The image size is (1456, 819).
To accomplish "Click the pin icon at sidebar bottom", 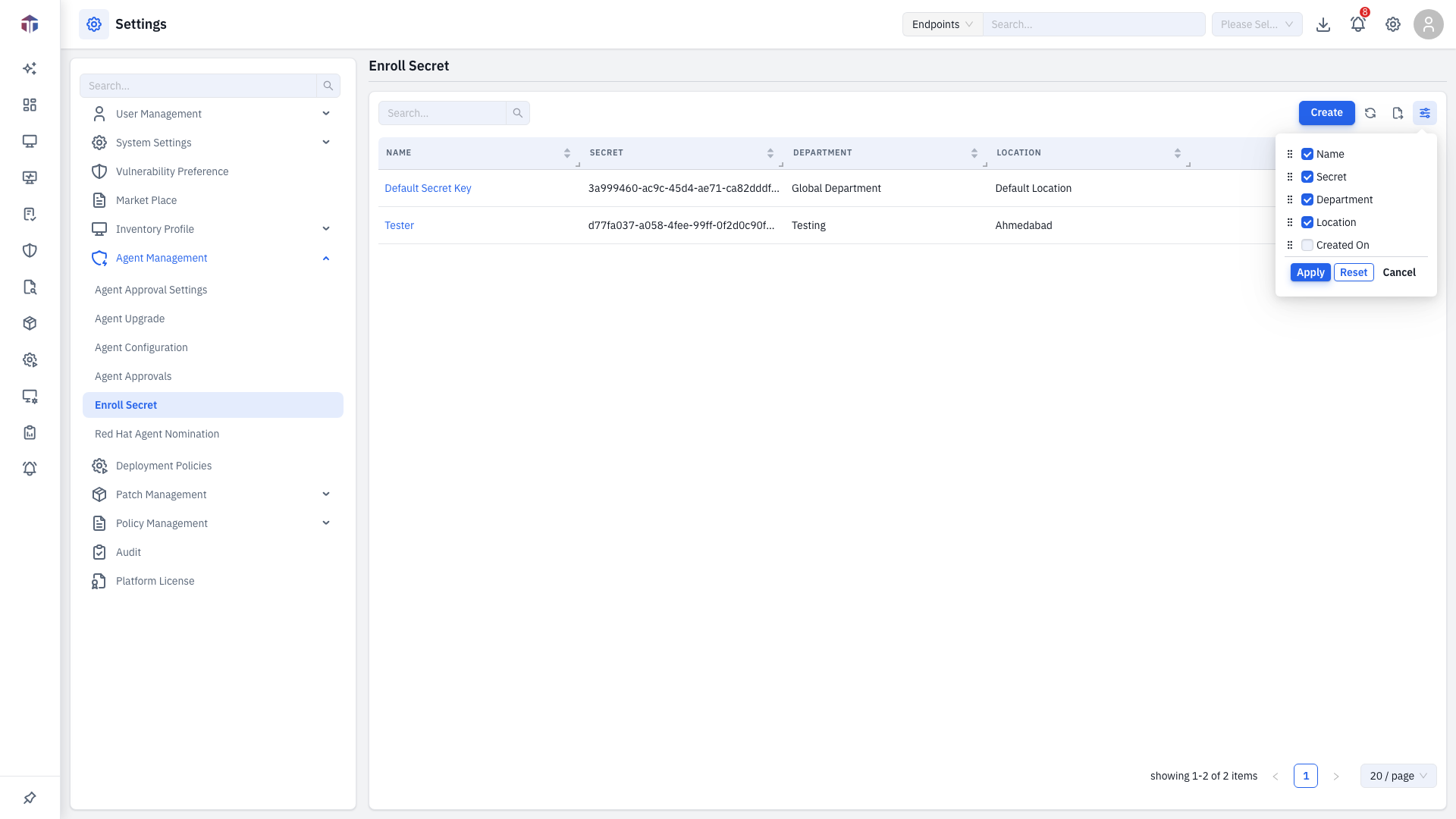I will tap(30, 798).
